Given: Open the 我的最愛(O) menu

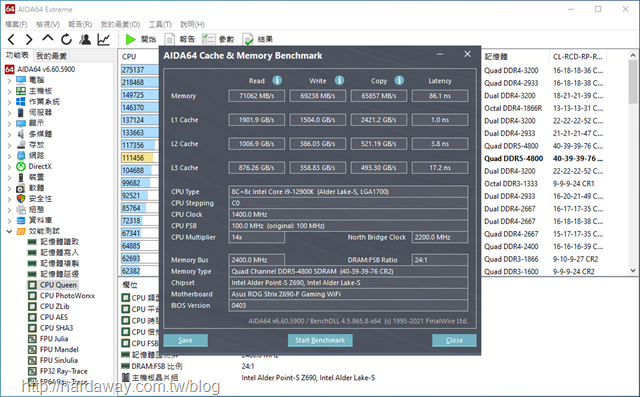Looking at the screenshot, I should [x=120, y=24].
